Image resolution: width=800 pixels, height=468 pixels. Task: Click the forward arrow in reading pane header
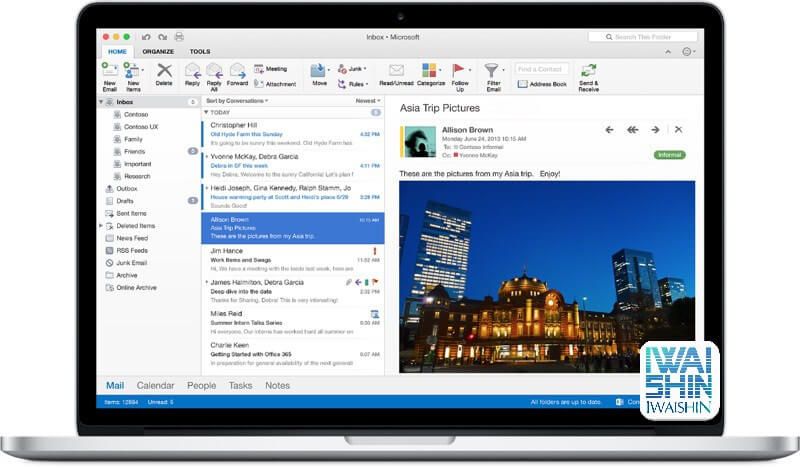(656, 130)
